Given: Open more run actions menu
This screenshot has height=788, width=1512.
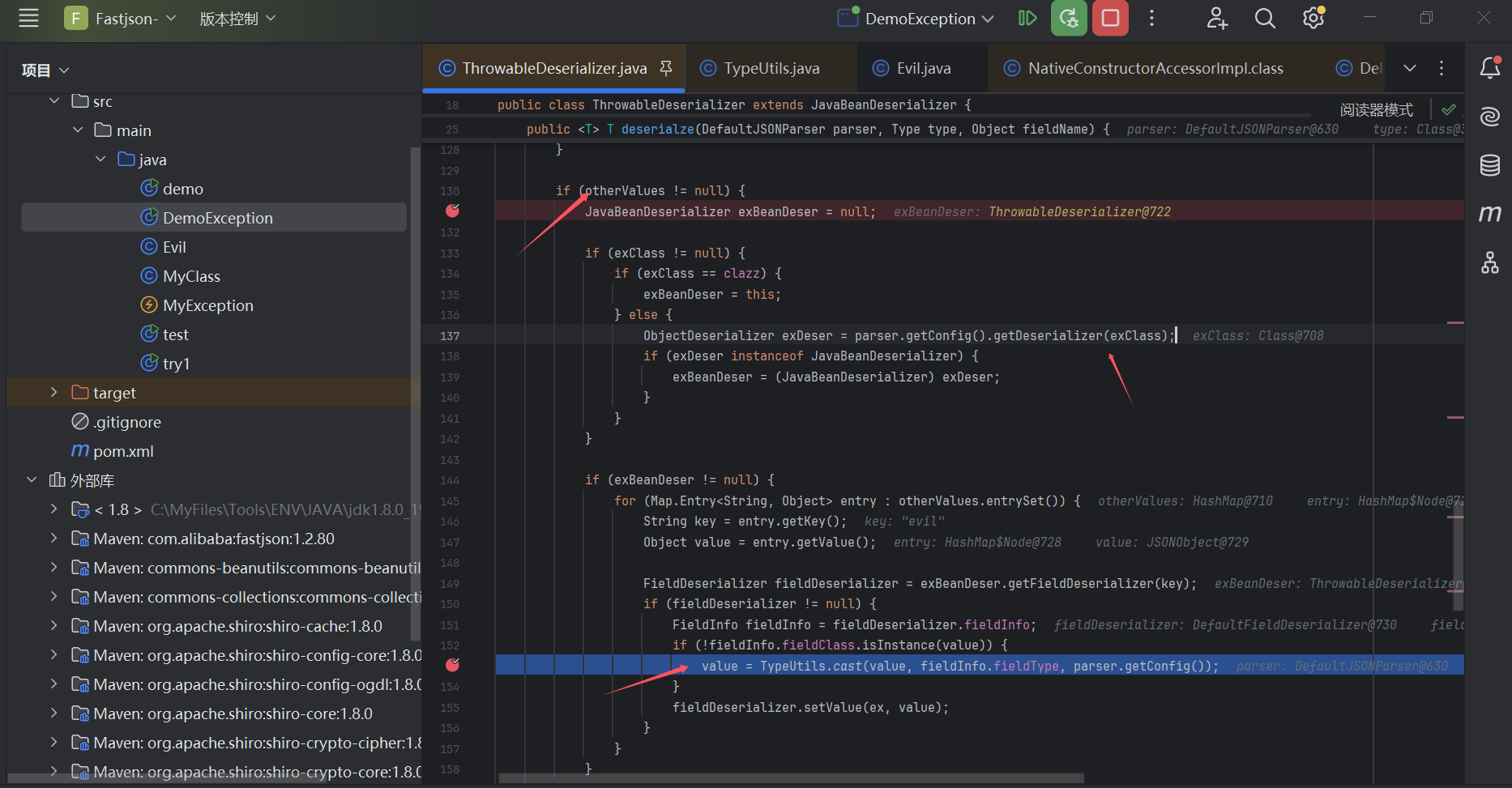Looking at the screenshot, I should [x=1151, y=18].
